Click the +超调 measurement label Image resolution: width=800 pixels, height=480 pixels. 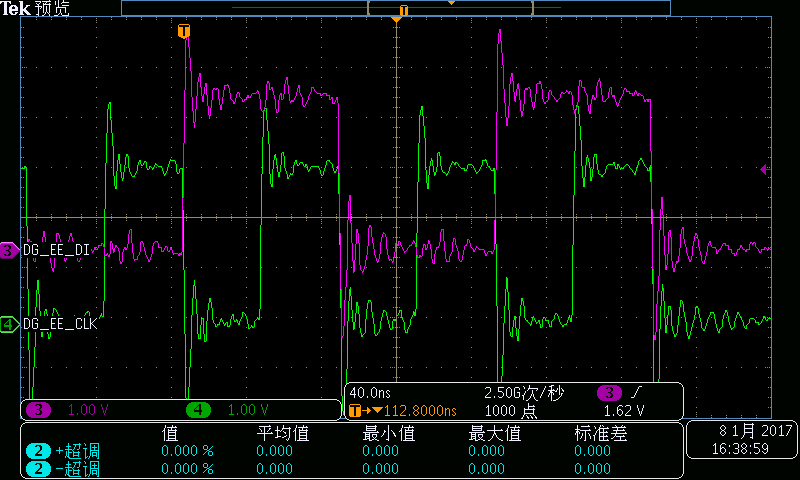[78, 451]
